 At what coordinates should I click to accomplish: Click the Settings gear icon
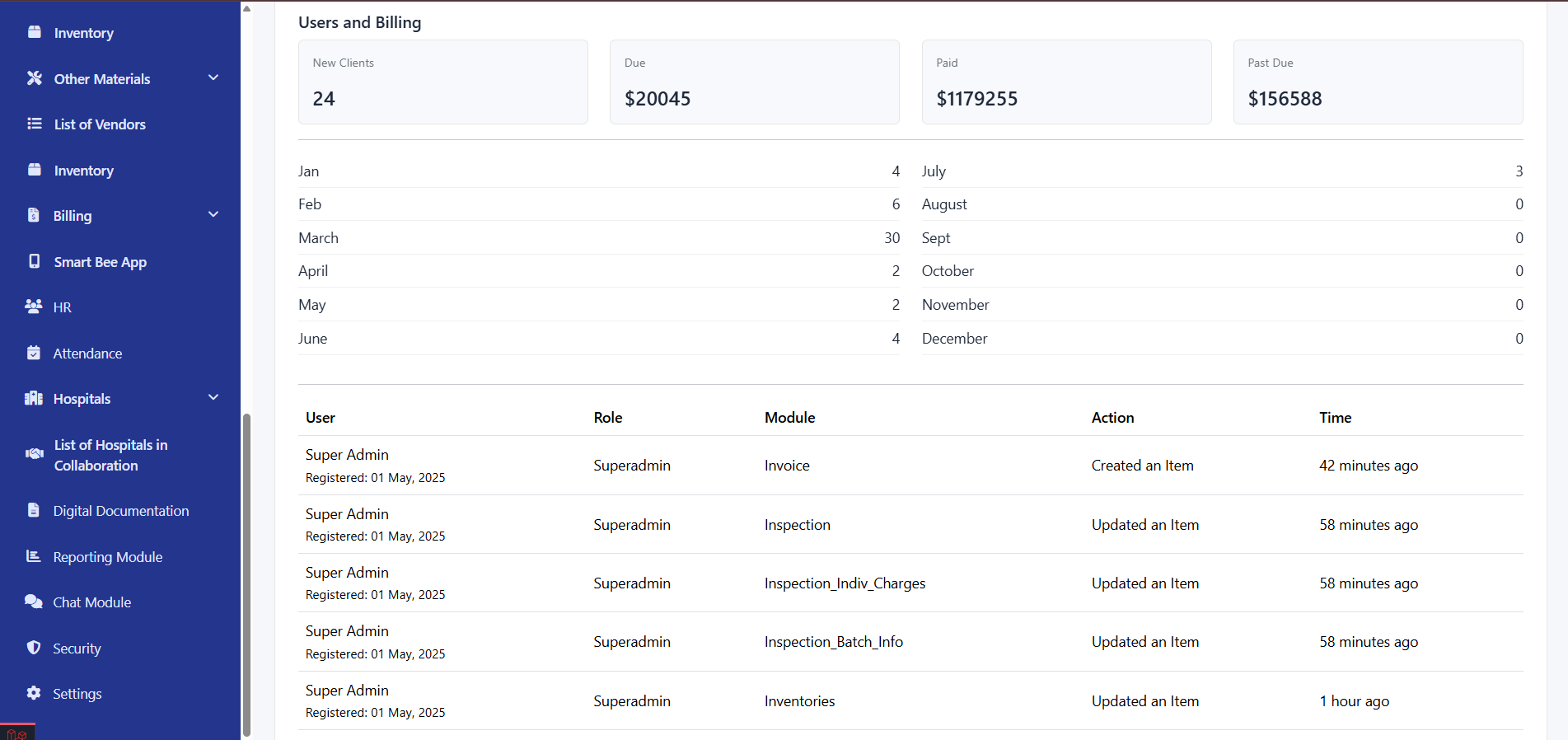tap(34, 693)
